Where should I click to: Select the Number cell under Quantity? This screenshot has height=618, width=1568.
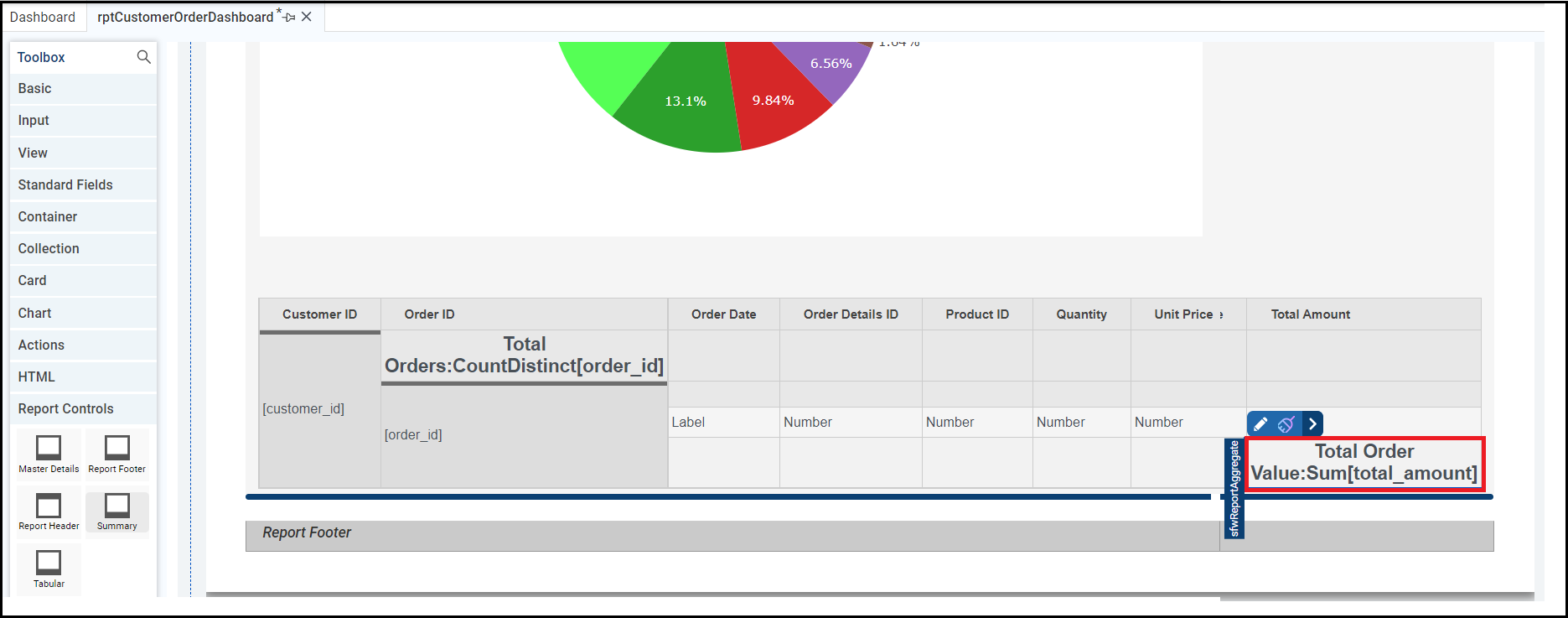pyautogui.click(x=1081, y=423)
